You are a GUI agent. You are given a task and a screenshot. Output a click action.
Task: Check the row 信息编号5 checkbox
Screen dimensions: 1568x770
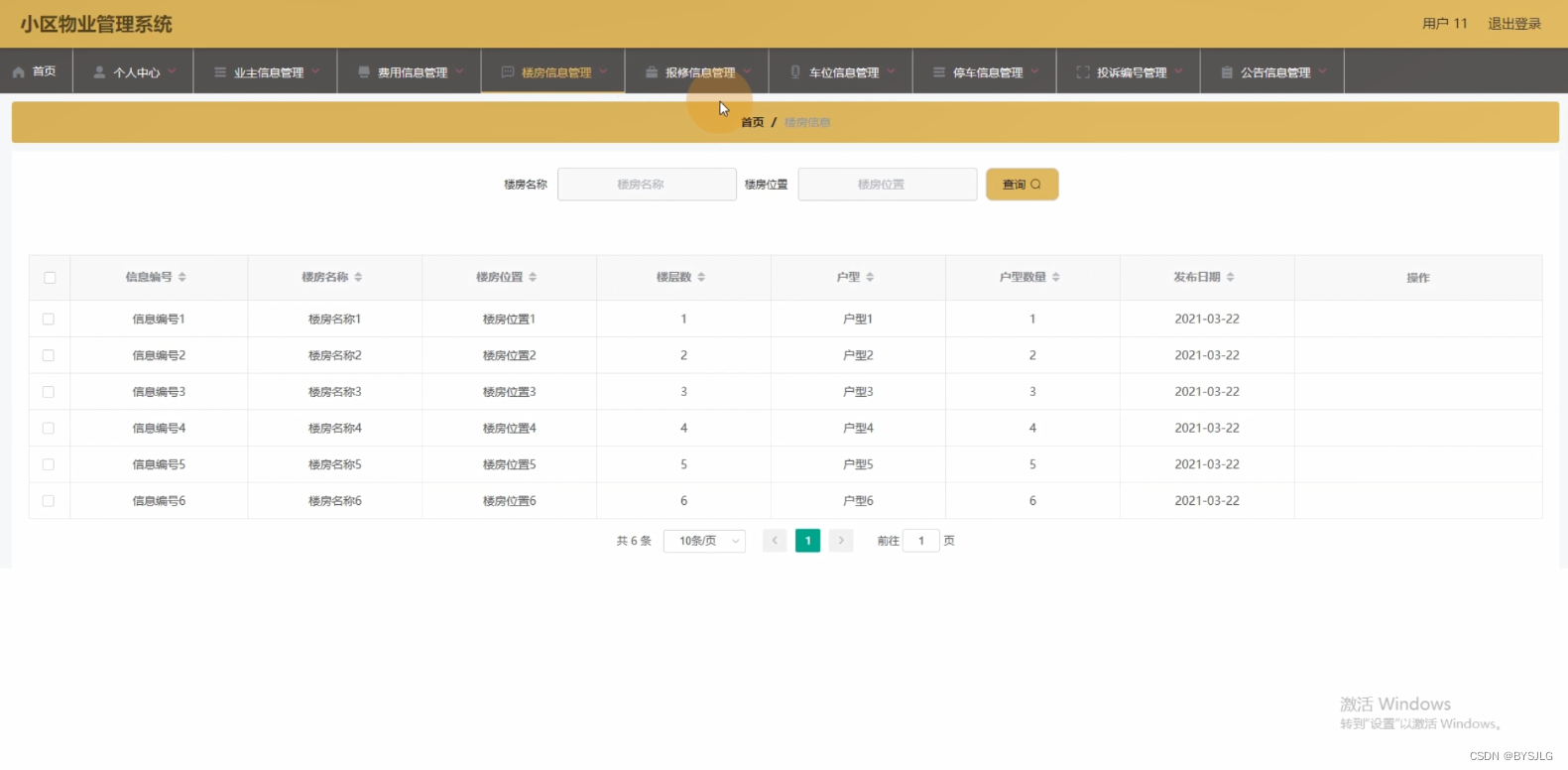[x=49, y=464]
